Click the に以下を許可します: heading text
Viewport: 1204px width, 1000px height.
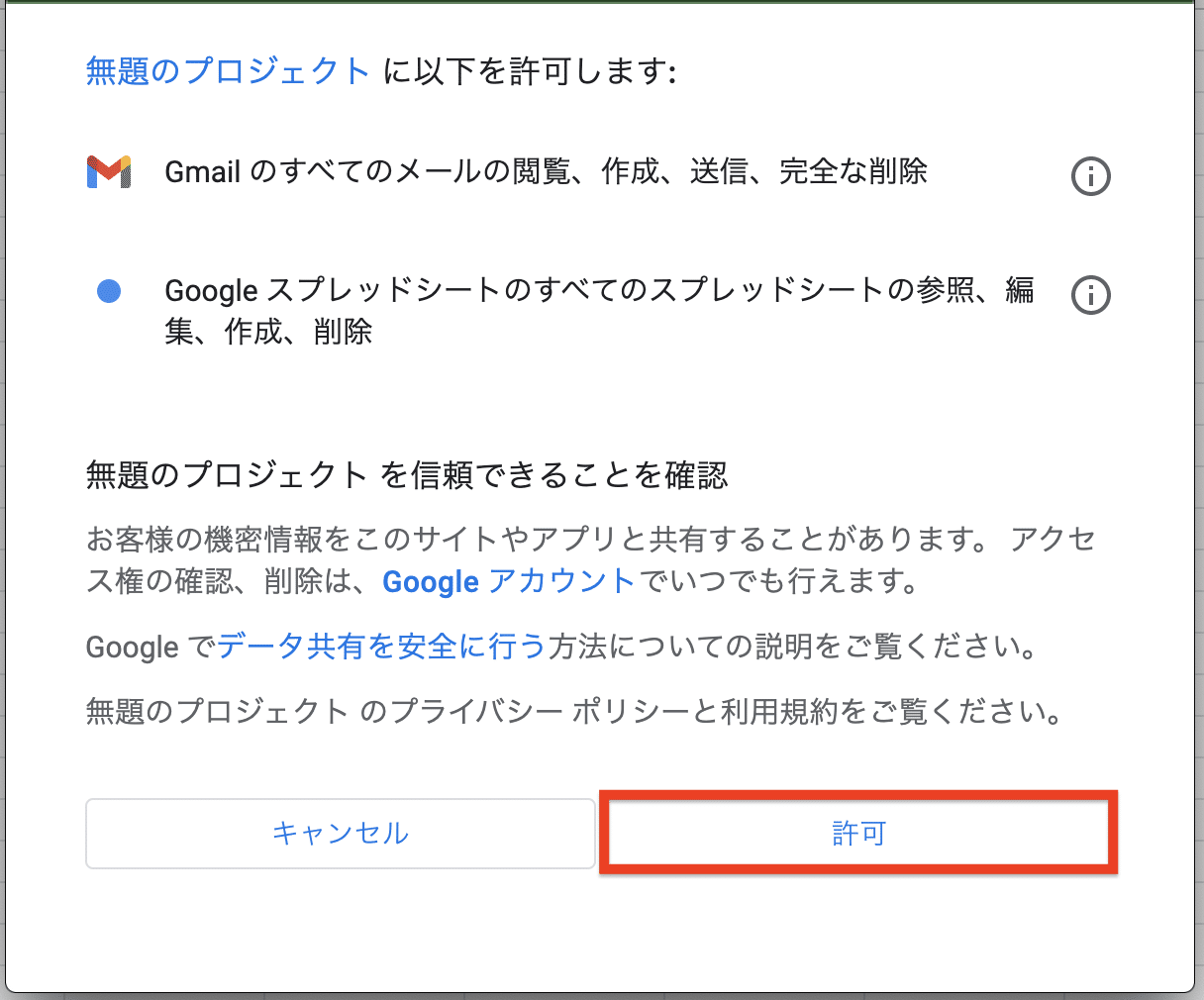pyautogui.click(x=530, y=71)
